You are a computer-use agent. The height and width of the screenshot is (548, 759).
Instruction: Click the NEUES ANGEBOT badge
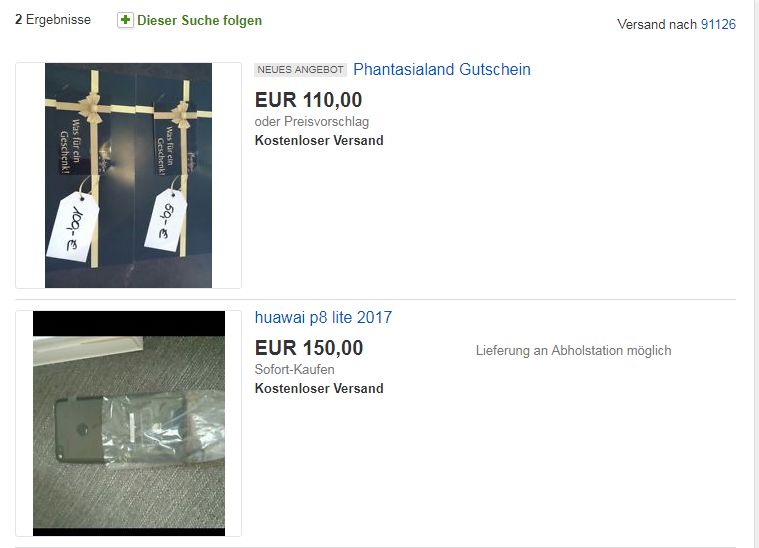300,70
